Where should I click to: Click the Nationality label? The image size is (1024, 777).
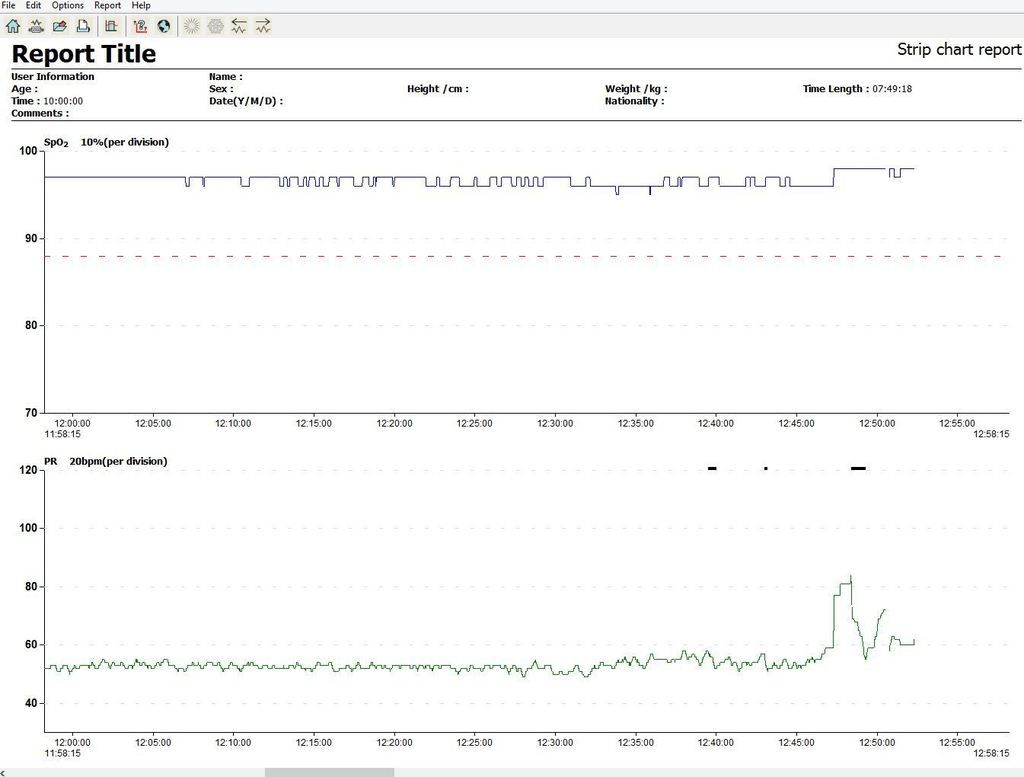[634, 101]
